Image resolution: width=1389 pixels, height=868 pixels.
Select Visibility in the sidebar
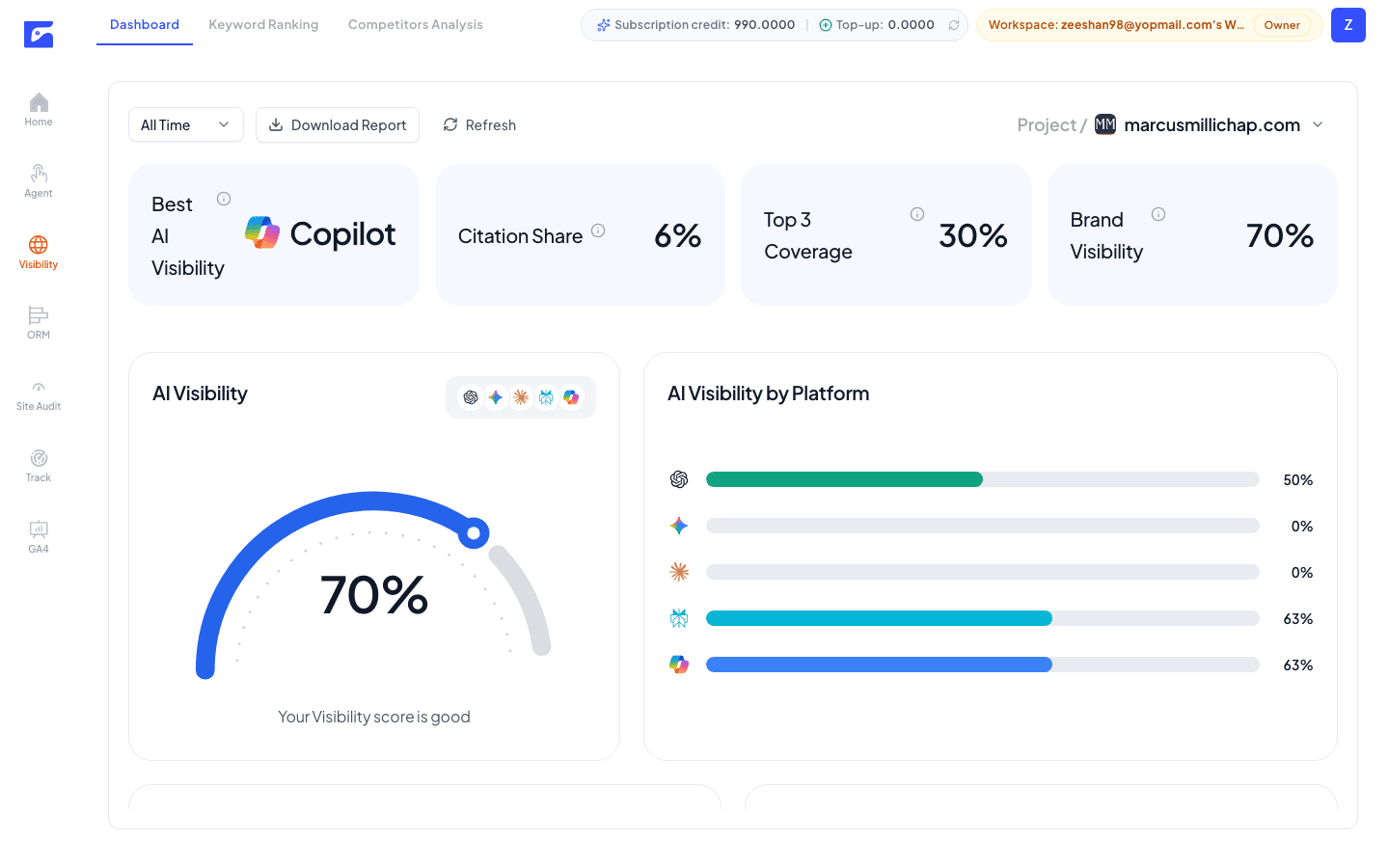pos(39,252)
